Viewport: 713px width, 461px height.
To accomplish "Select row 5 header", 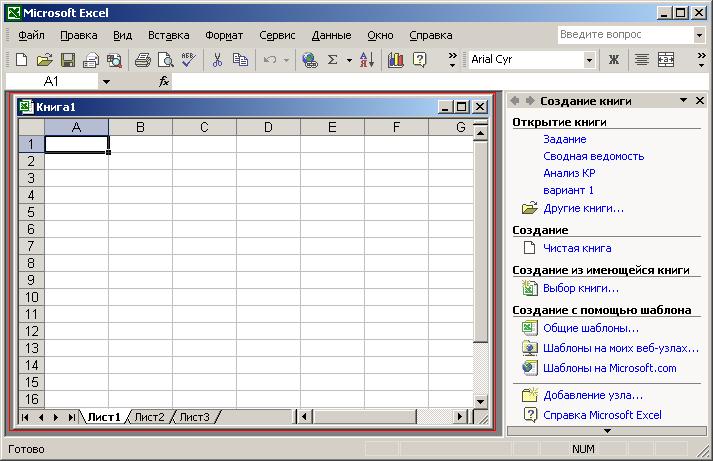I will (31, 212).
